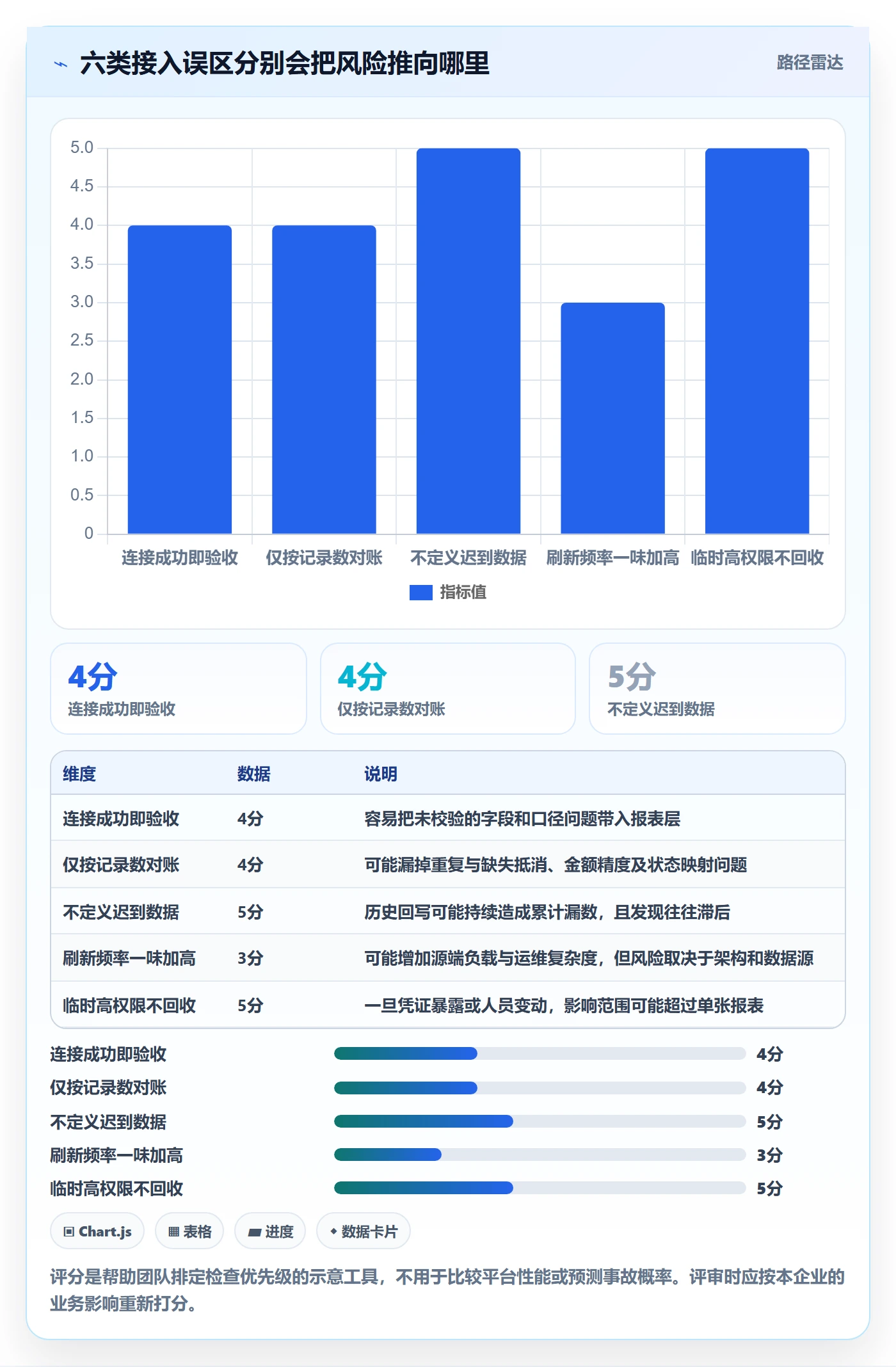Select the Chart.js tag chip
The height and width of the screenshot is (1367, 896).
coord(97,1231)
